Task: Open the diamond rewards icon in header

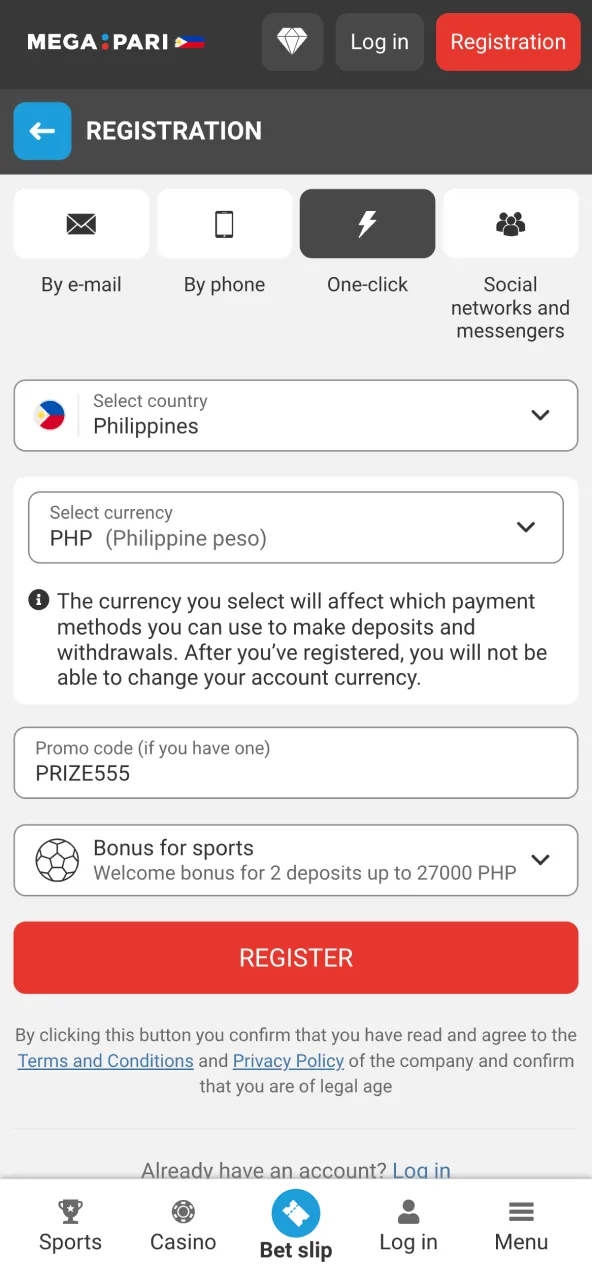Action: click(x=292, y=42)
